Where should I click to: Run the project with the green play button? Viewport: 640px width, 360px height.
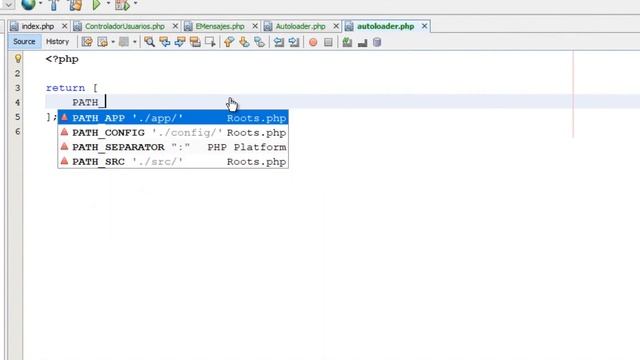coord(96,5)
